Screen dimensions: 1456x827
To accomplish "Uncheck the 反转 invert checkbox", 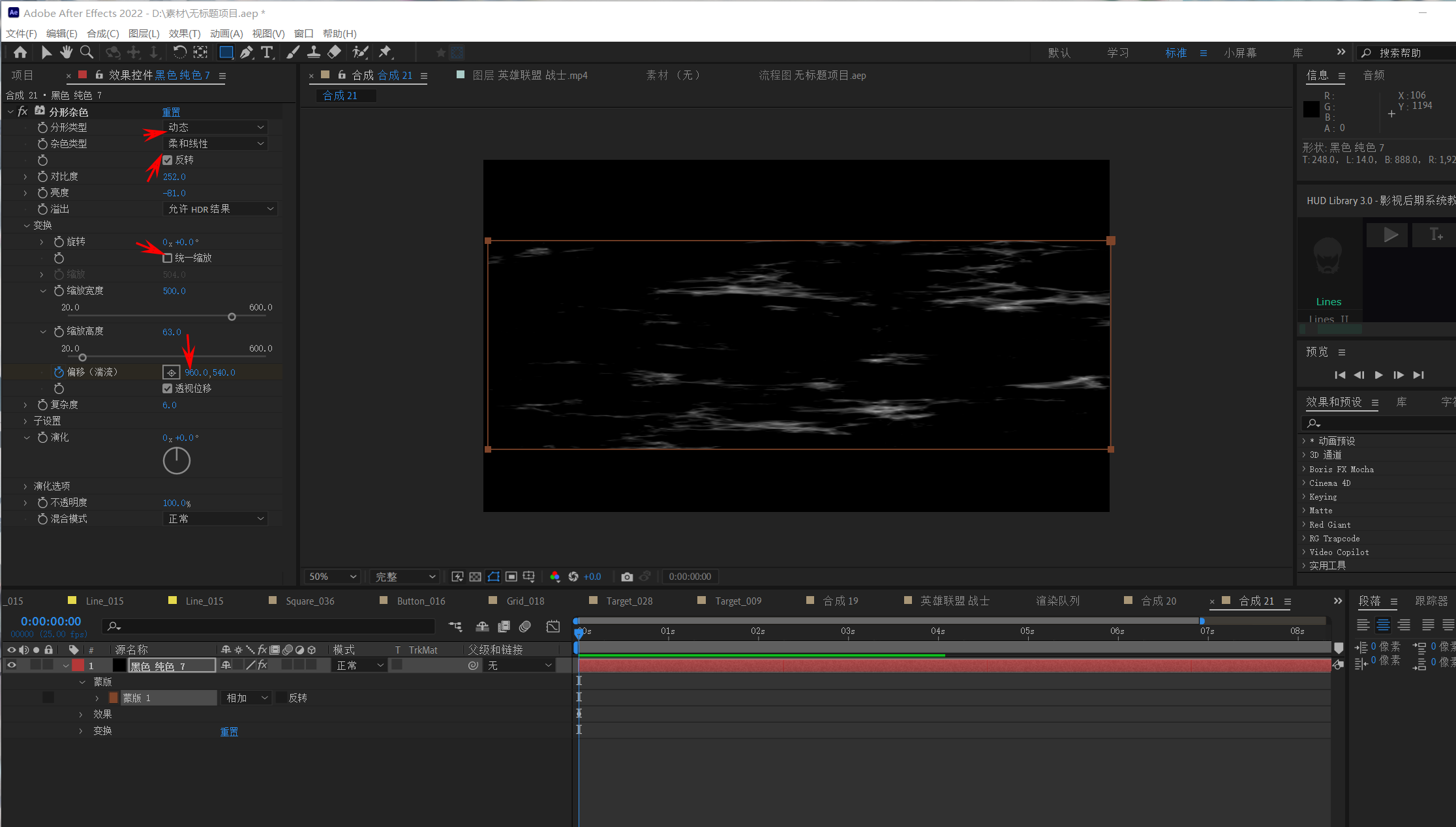I will (168, 160).
